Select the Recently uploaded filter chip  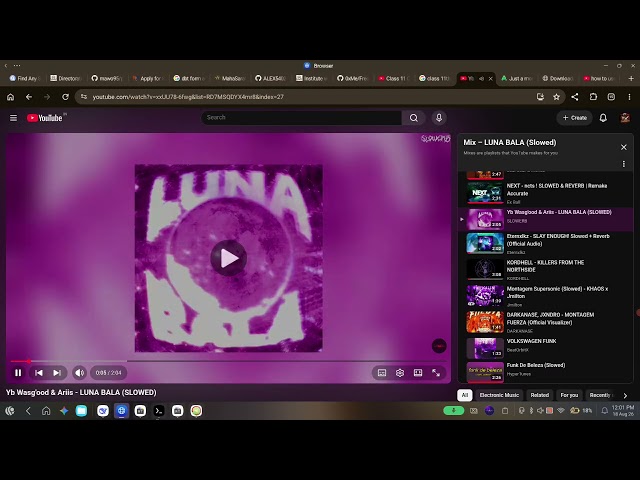(x=600, y=395)
